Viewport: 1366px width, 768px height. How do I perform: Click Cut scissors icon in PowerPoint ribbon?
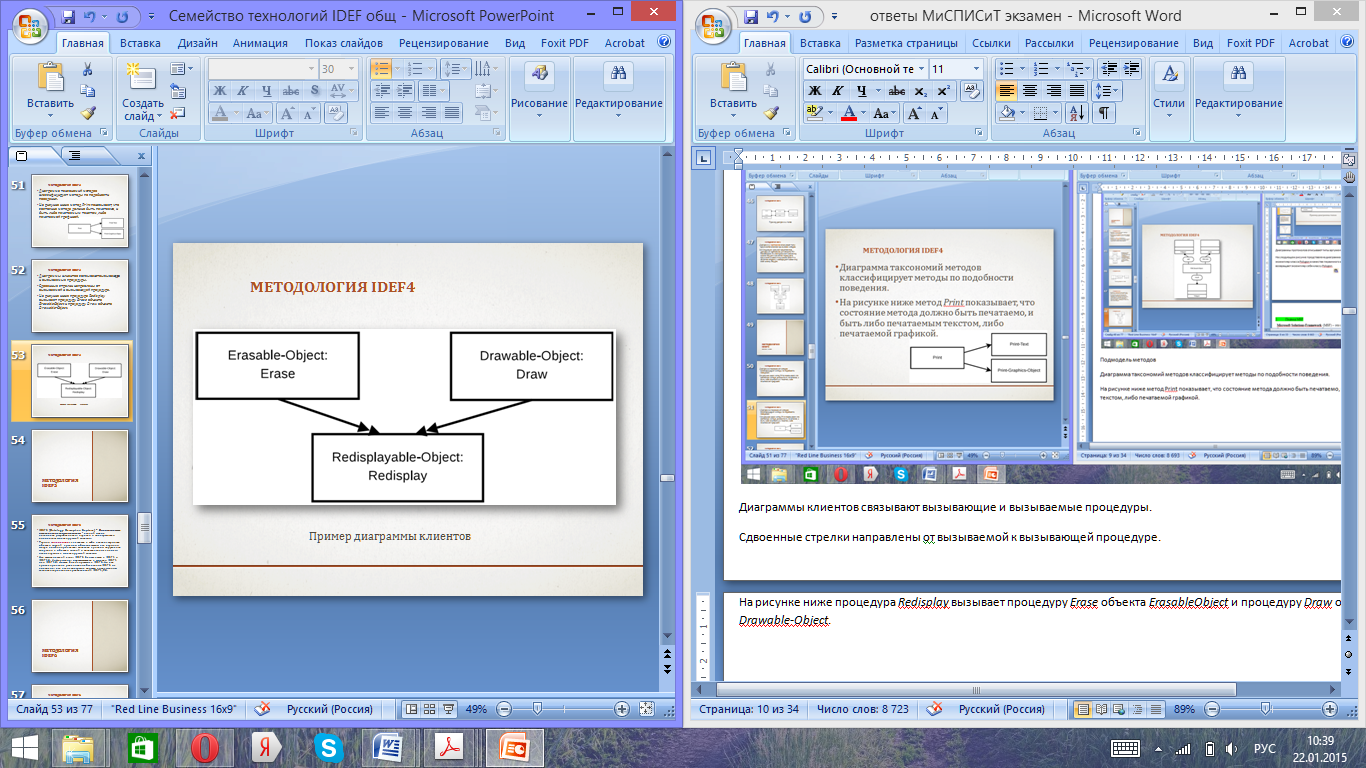87,69
